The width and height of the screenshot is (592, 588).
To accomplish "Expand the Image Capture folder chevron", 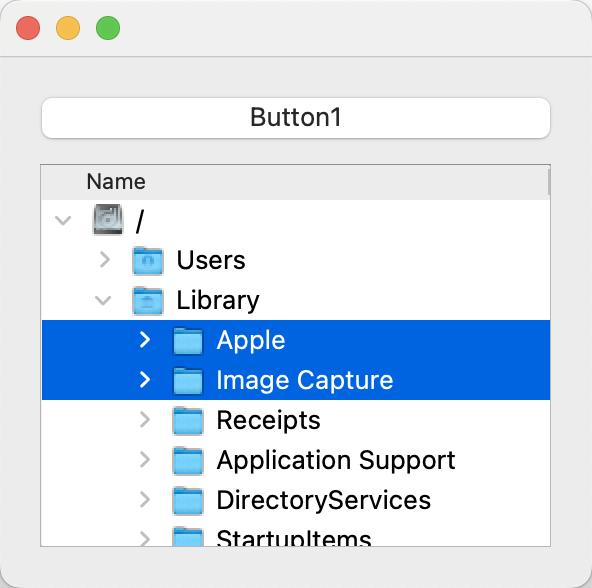I will tap(145, 380).
